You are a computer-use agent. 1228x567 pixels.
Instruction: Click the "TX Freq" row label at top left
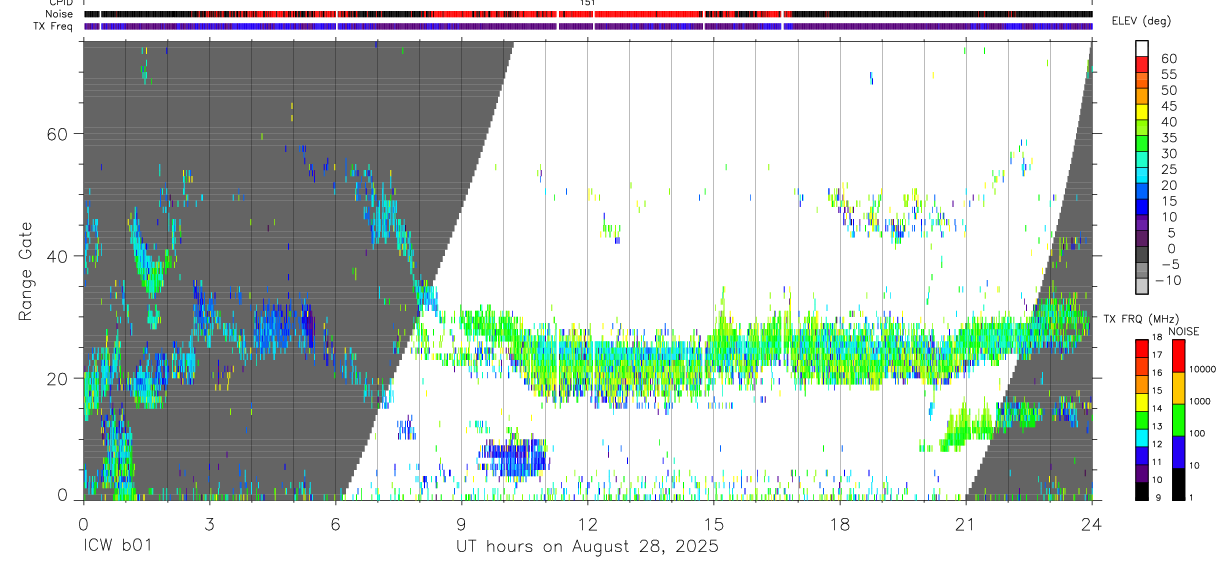pyautogui.click(x=54, y=26)
